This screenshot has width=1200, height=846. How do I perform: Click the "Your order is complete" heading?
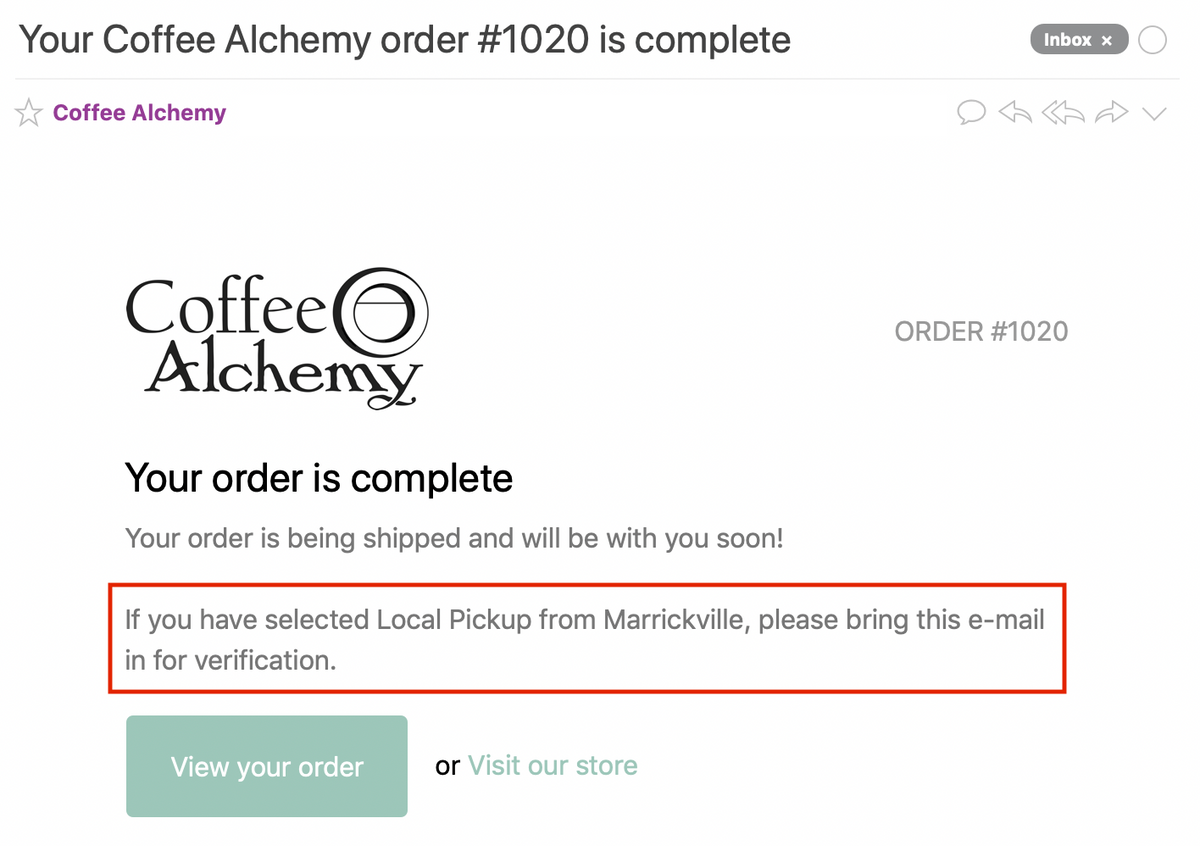coord(319,478)
